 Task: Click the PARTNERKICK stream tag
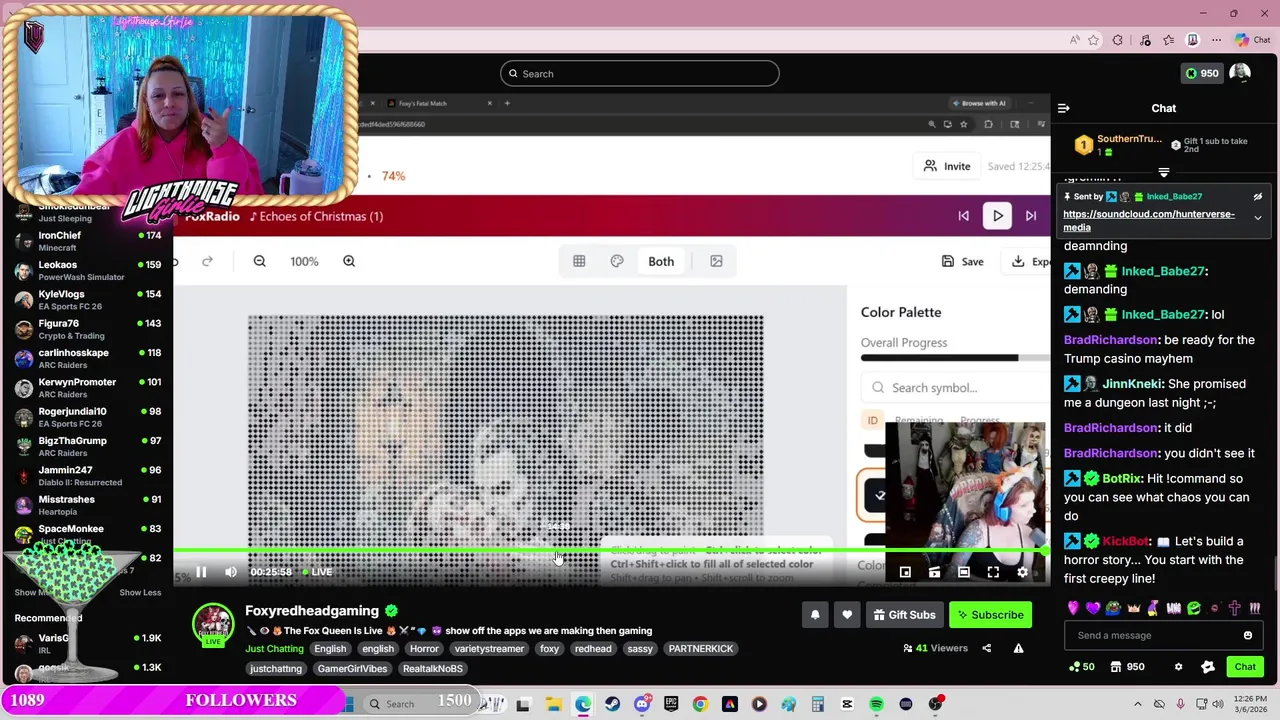701,649
